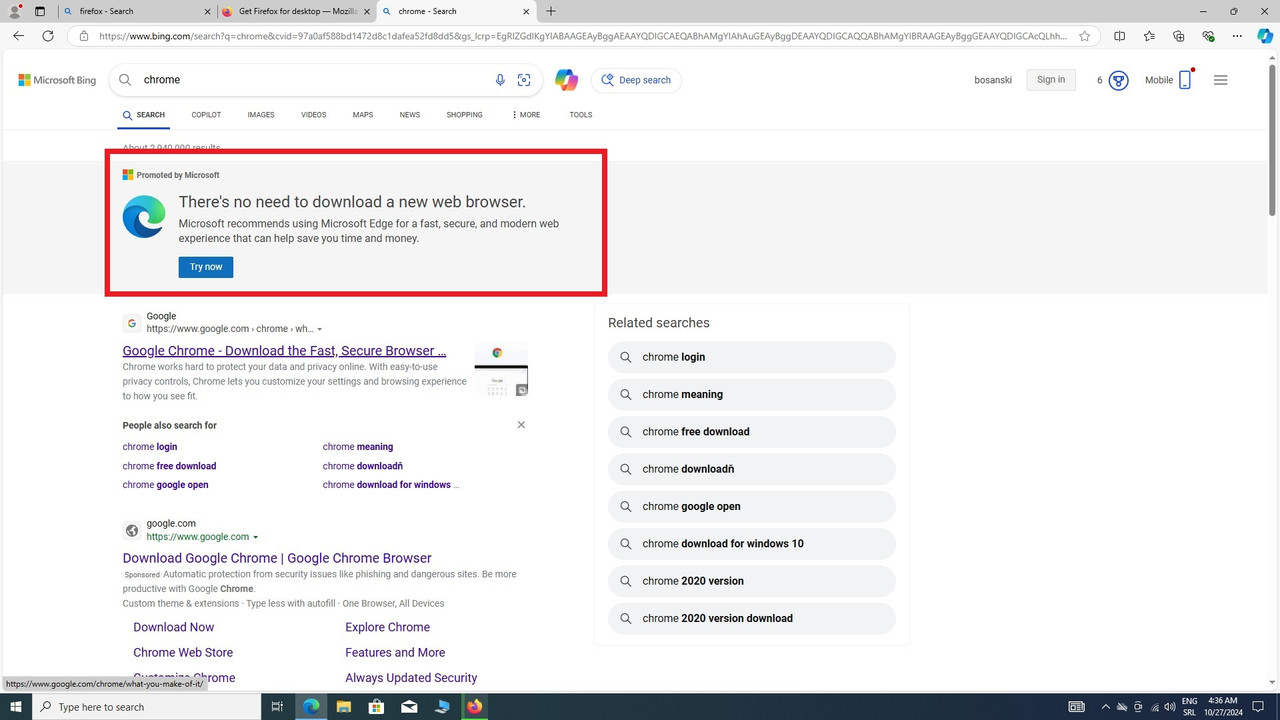Expand dropdown next to https://www.google.com sponsored URL
The width and height of the screenshot is (1280, 720).
click(x=256, y=537)
